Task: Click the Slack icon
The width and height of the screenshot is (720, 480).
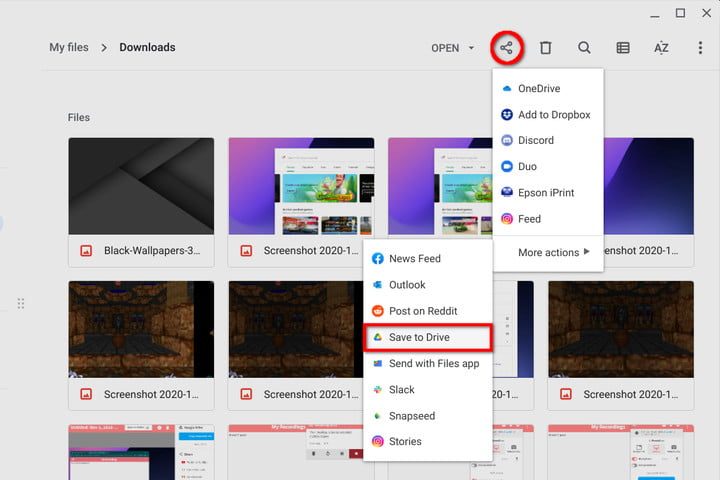Action: [x=377, y=390]
